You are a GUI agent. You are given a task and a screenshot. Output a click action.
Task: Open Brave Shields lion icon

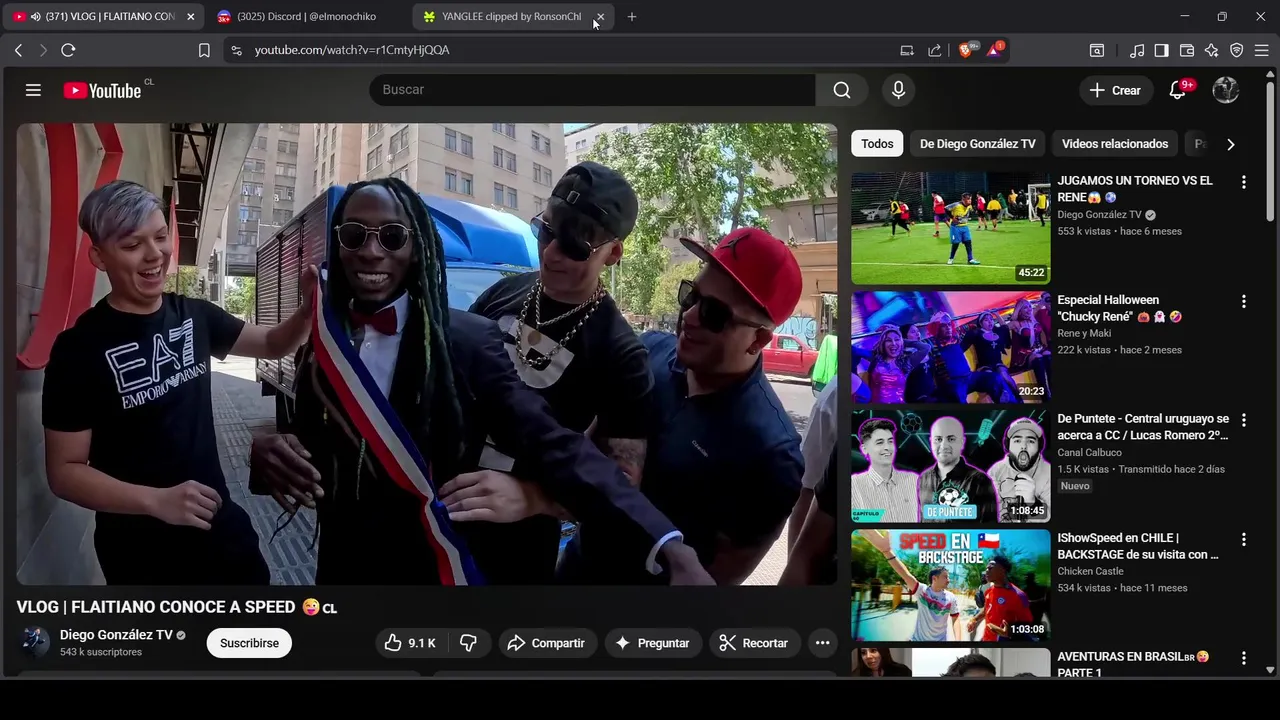[x=967, y=49]
